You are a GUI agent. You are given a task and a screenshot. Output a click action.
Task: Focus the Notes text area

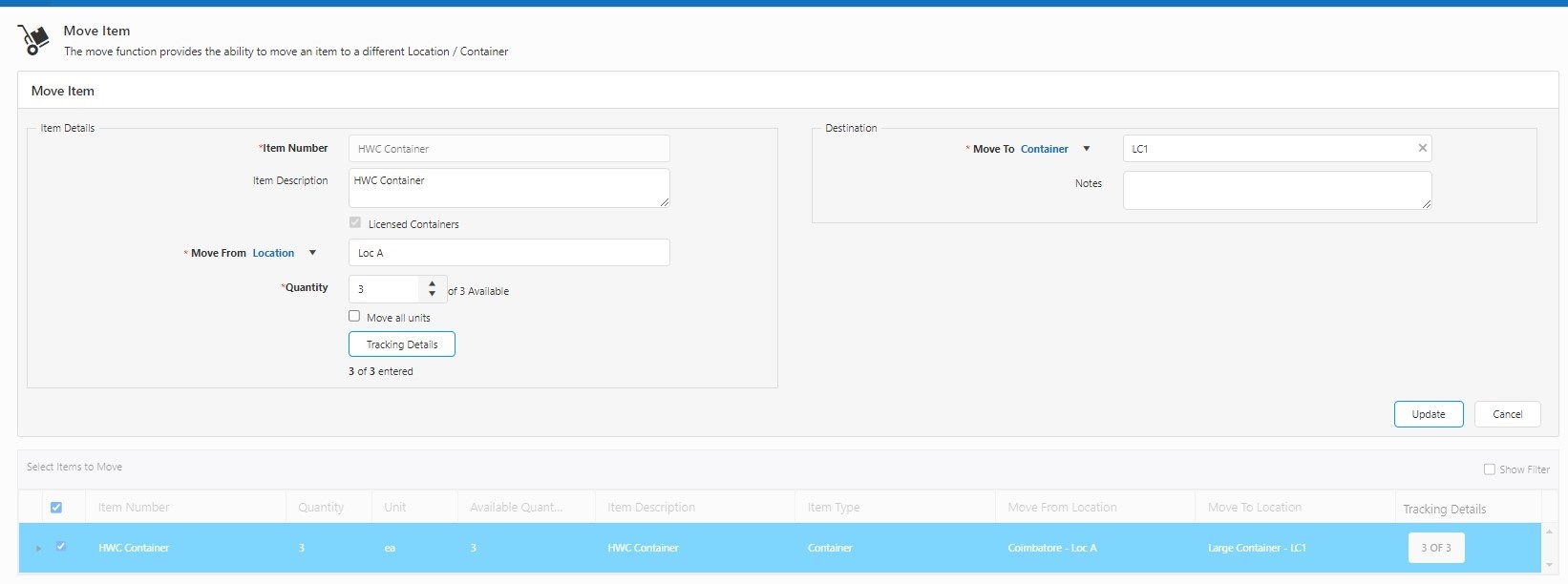click(x=1276, y=190)
